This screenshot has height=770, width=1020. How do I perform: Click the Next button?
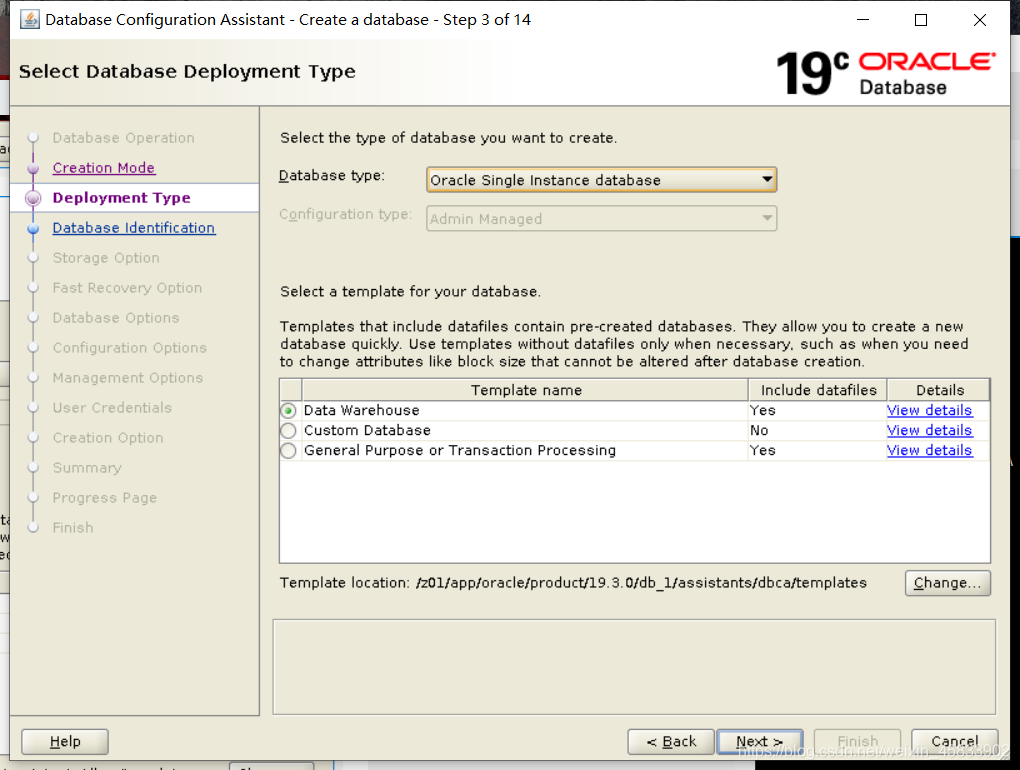759,741
